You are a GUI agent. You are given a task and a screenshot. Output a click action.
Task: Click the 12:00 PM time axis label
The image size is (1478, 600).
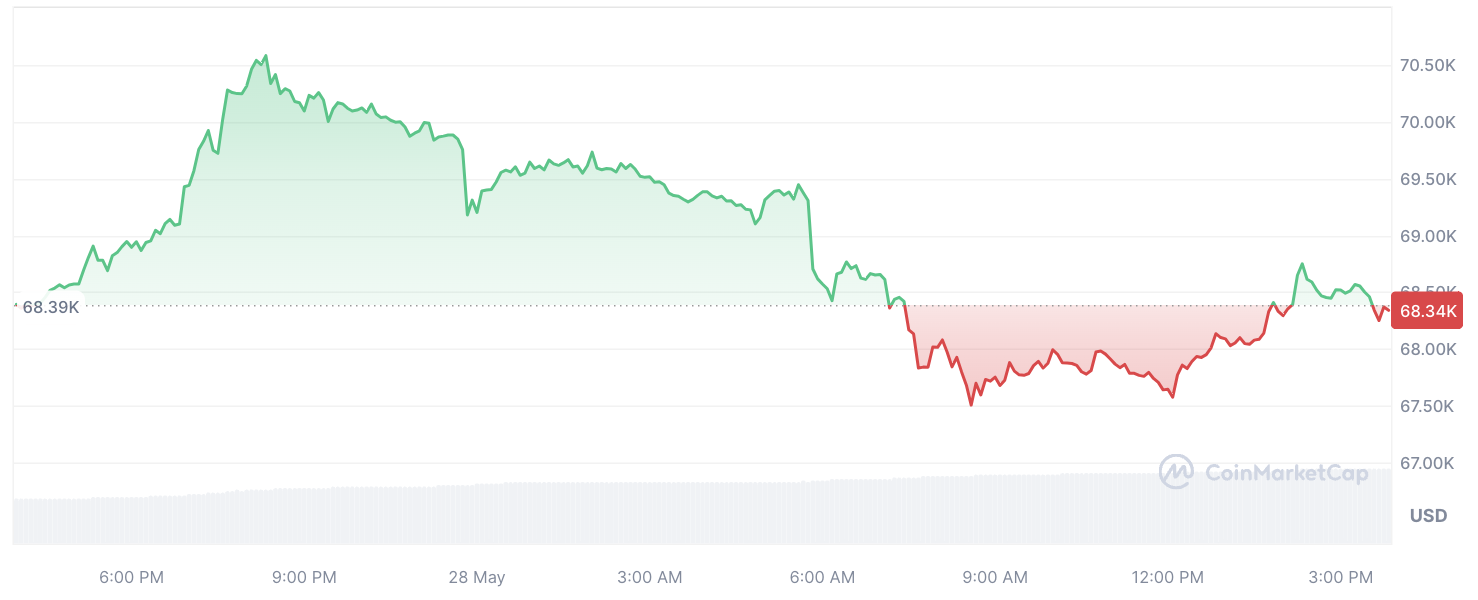(x=1168, y=577)
